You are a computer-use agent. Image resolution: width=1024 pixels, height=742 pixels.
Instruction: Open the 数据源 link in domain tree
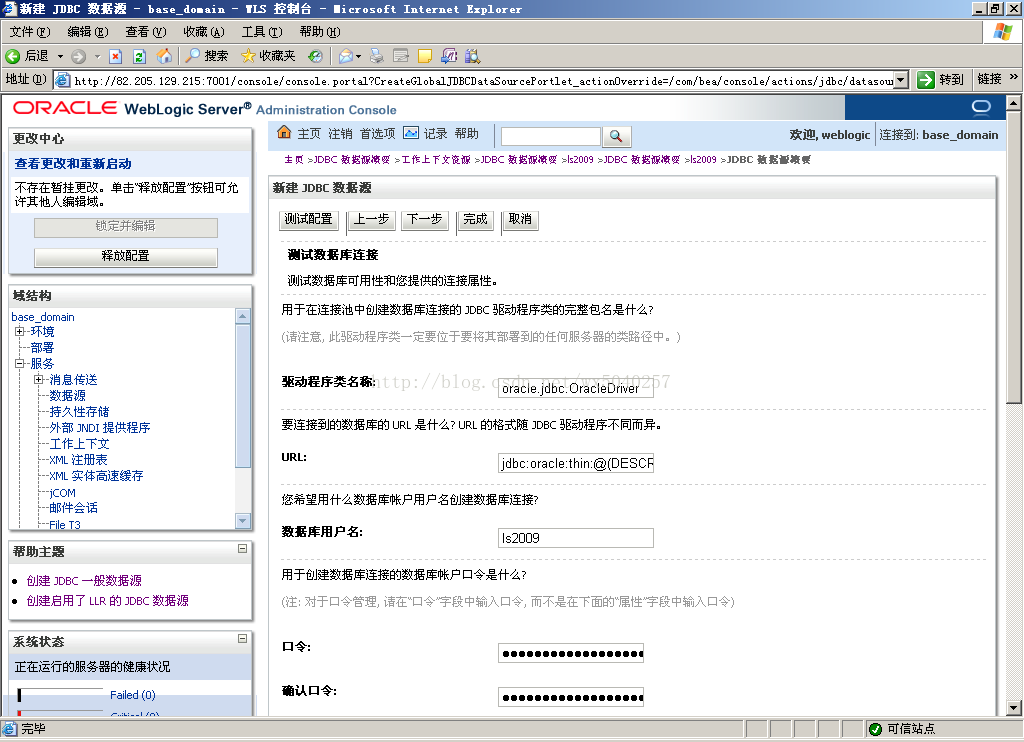pos(67,396)
